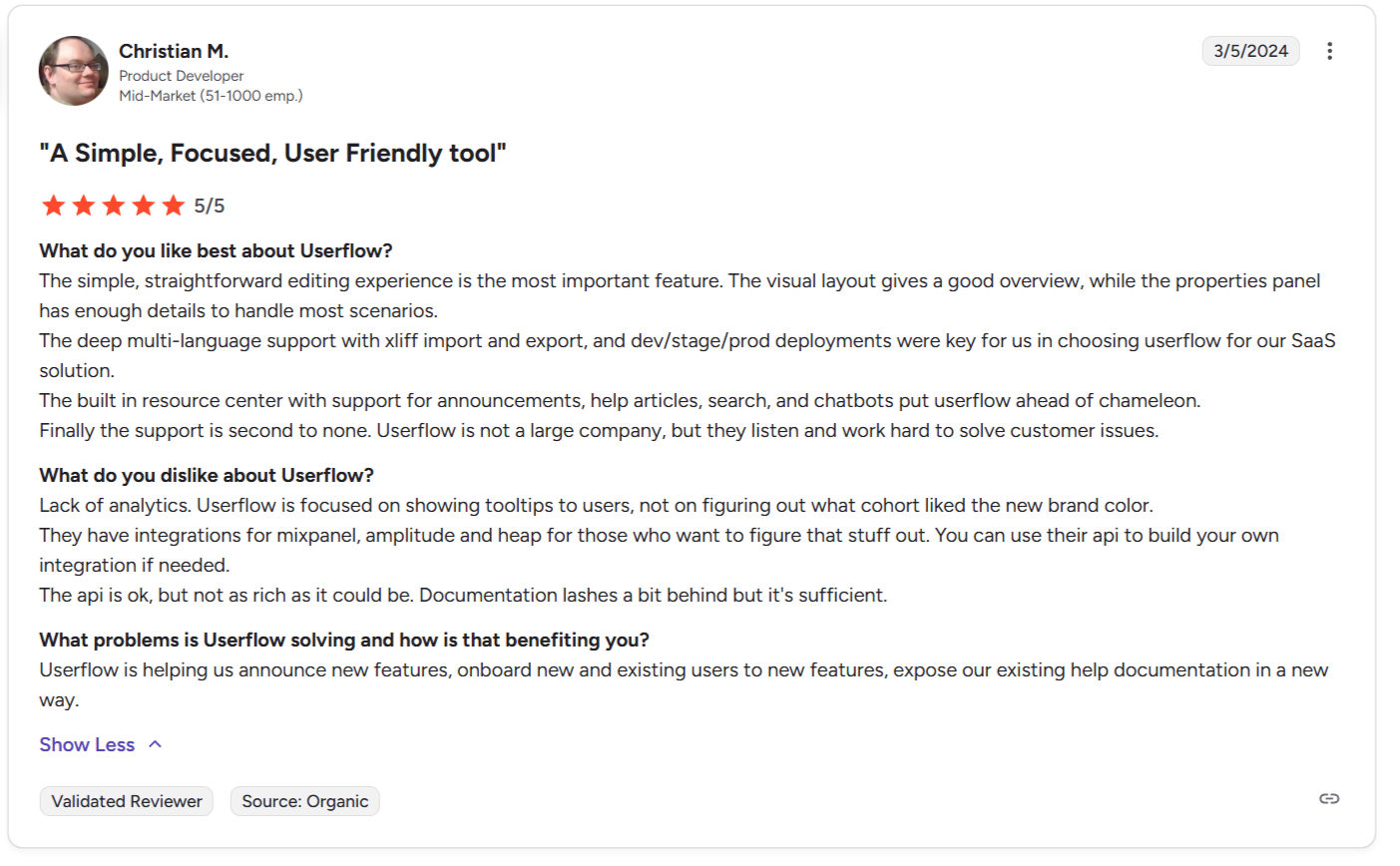Click Christian M.'s profile photo

(x=73, y=71)
